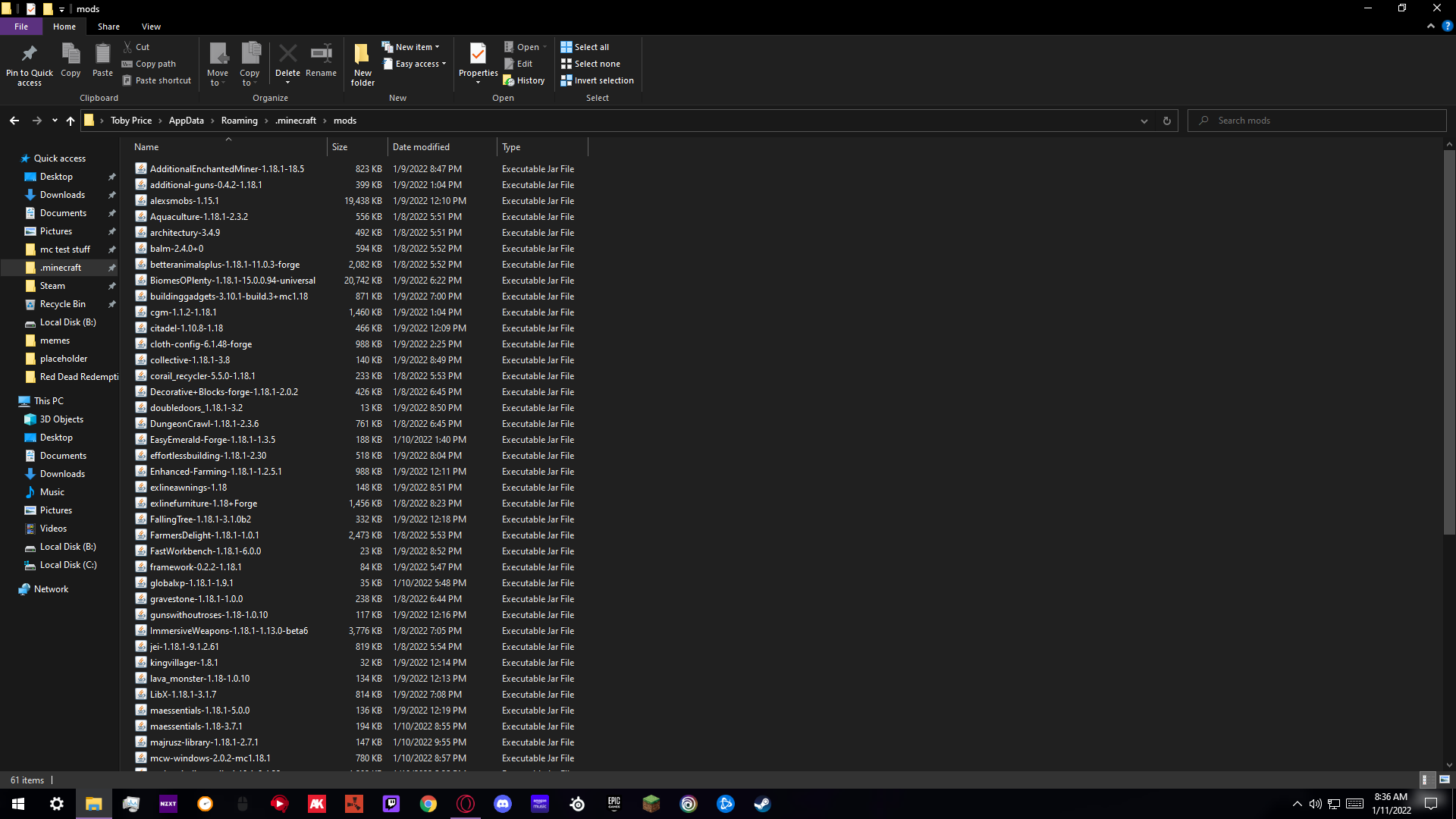Screen dimensions: 1456x819
Task: Click the Copy icon in the Clipboard group
Action: tap(71, 55)
